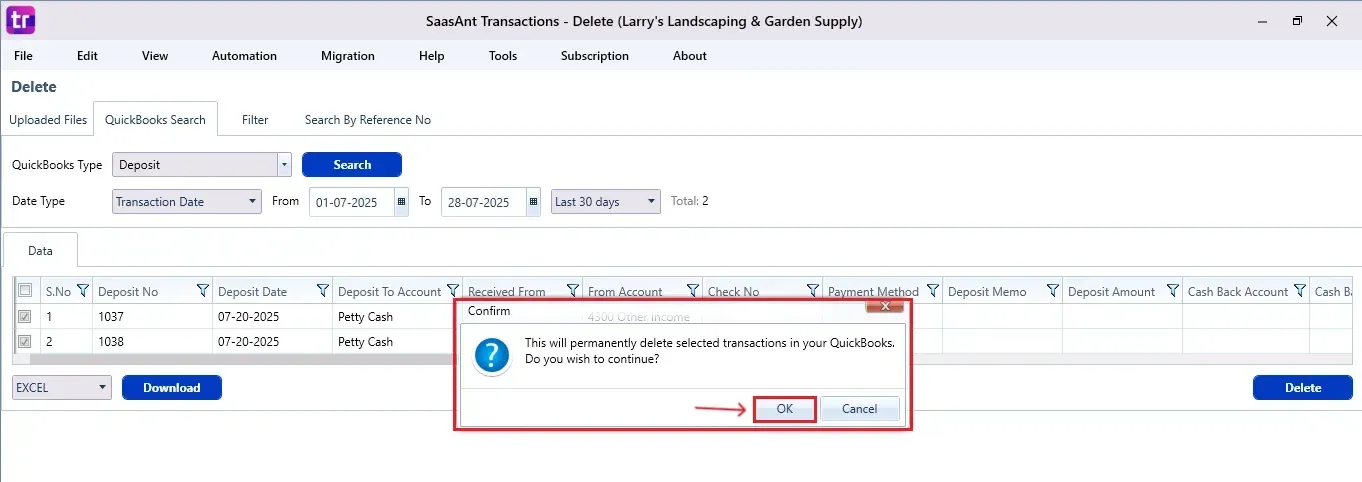This screenshot has height=482, width=1362.
Task: Select the QuickBooks Search tab
Action: 155,120
